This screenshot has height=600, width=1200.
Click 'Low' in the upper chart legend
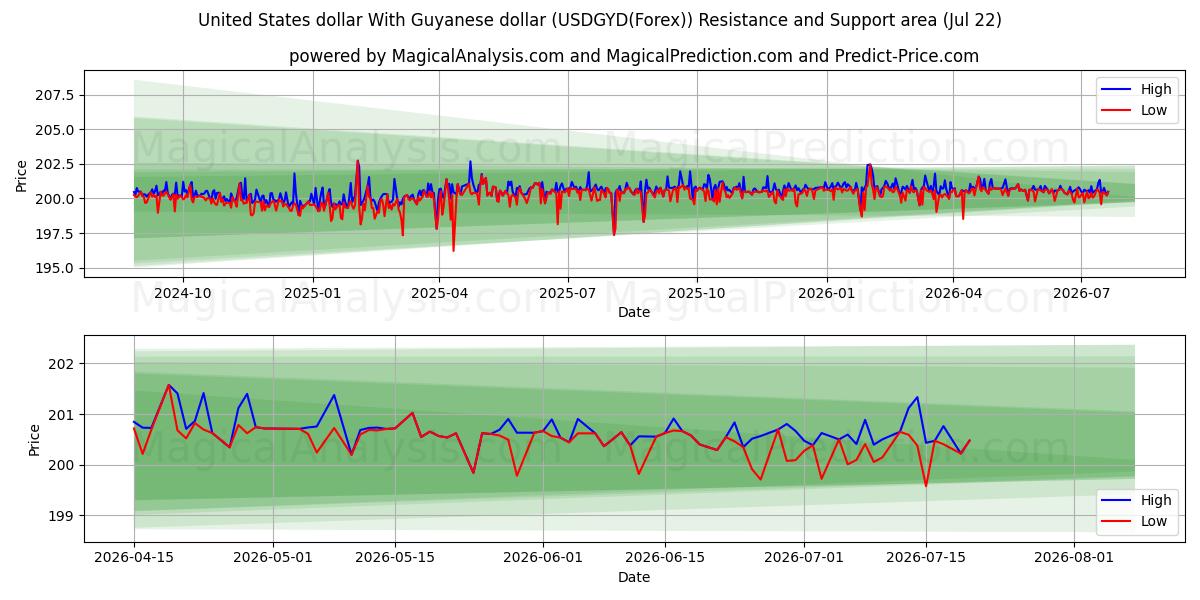click(x=1154, y=110)
